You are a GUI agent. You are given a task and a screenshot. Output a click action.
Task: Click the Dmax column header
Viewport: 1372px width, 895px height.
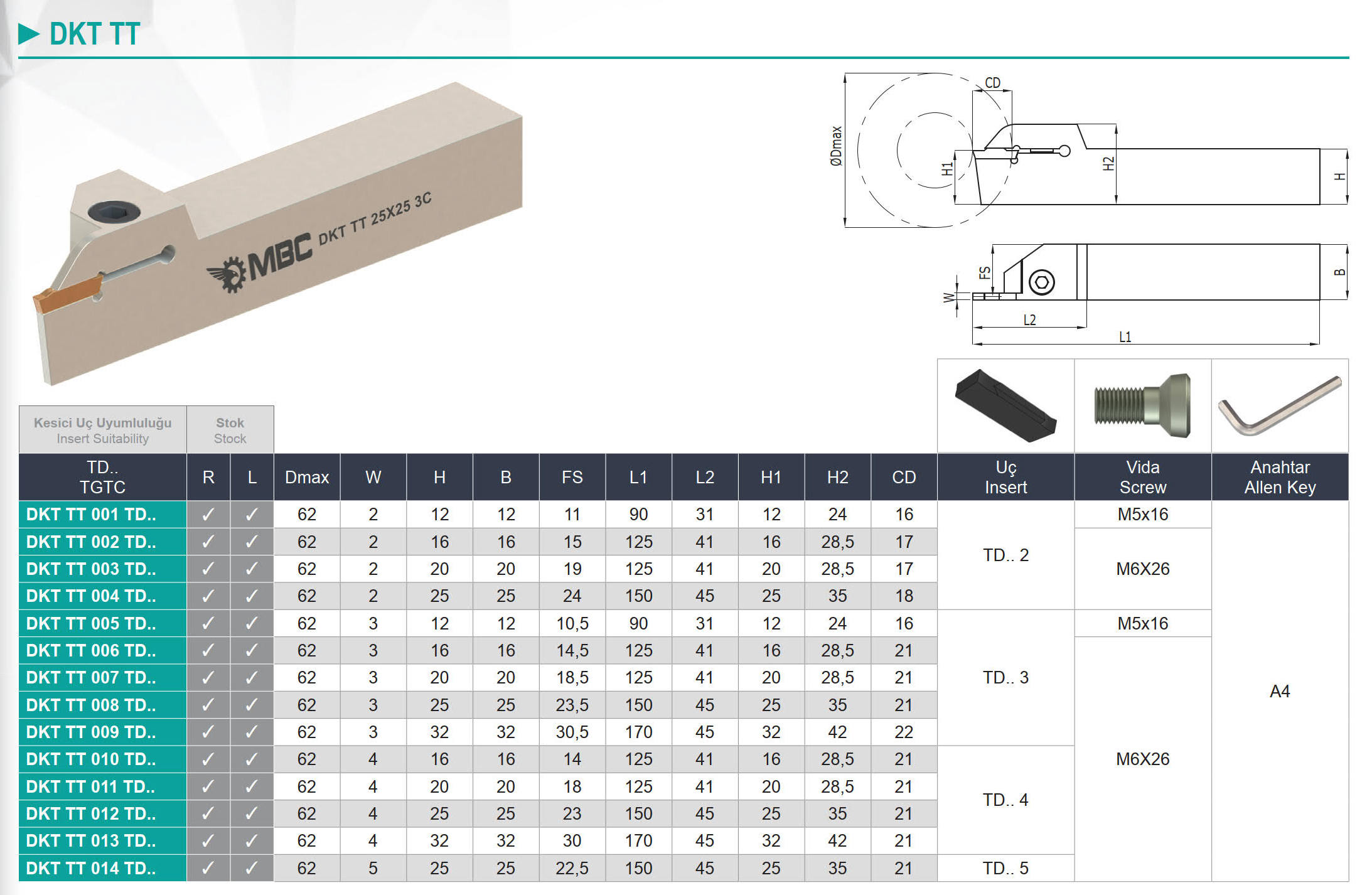point(307,478)
